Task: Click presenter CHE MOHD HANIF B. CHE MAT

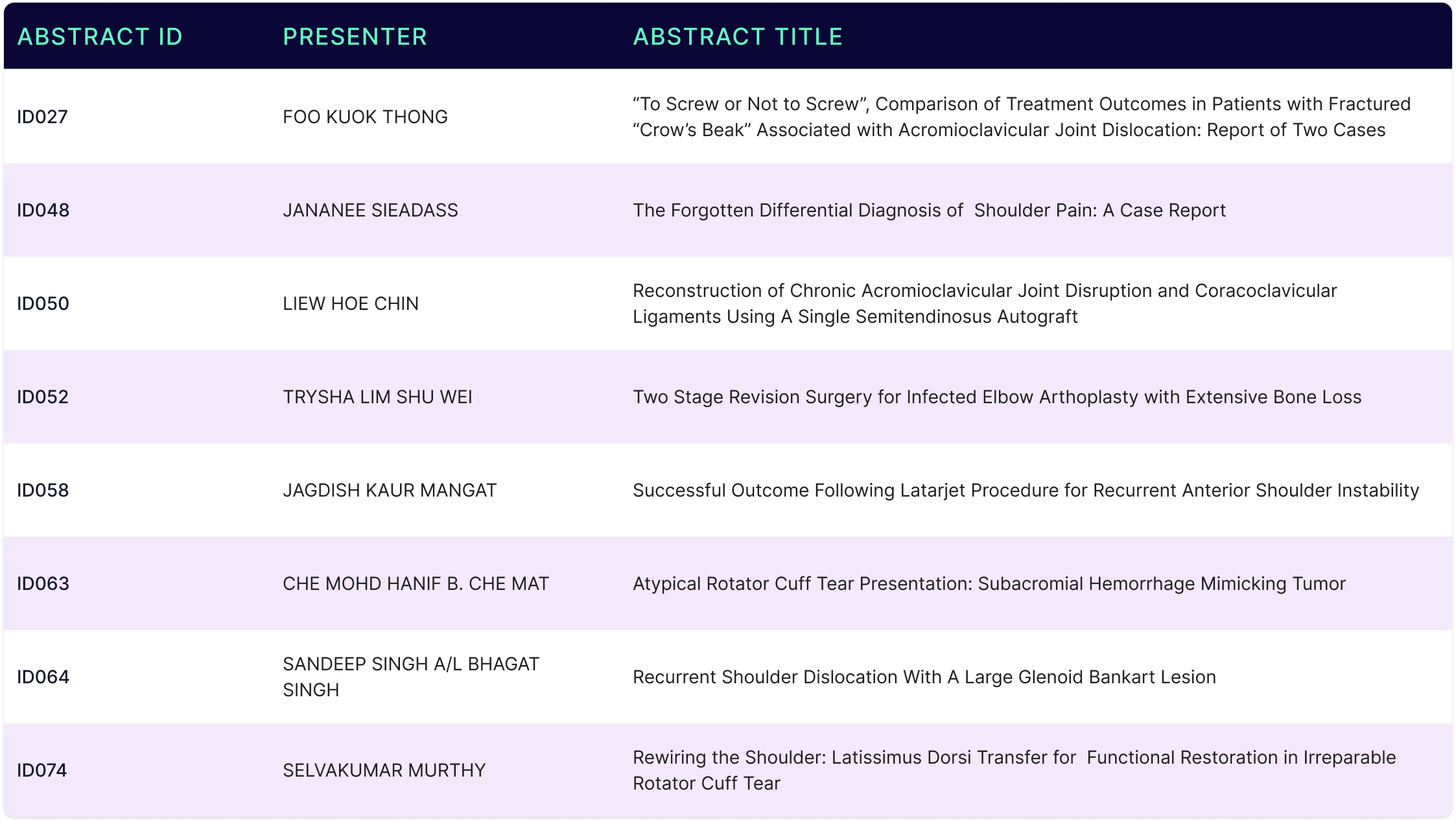Action: click(416, 583)
